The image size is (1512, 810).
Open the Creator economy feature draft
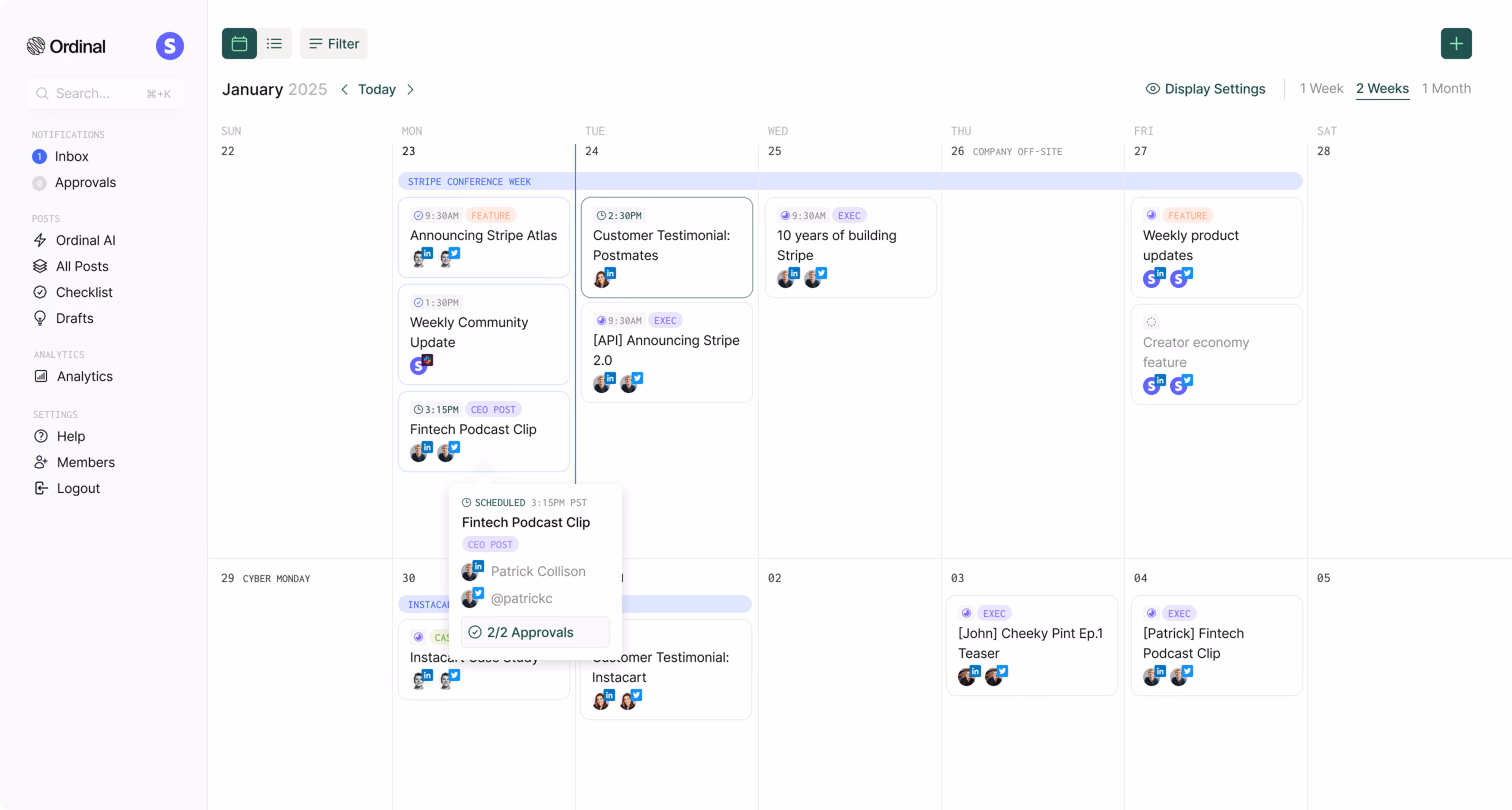tap(1217, 354)
